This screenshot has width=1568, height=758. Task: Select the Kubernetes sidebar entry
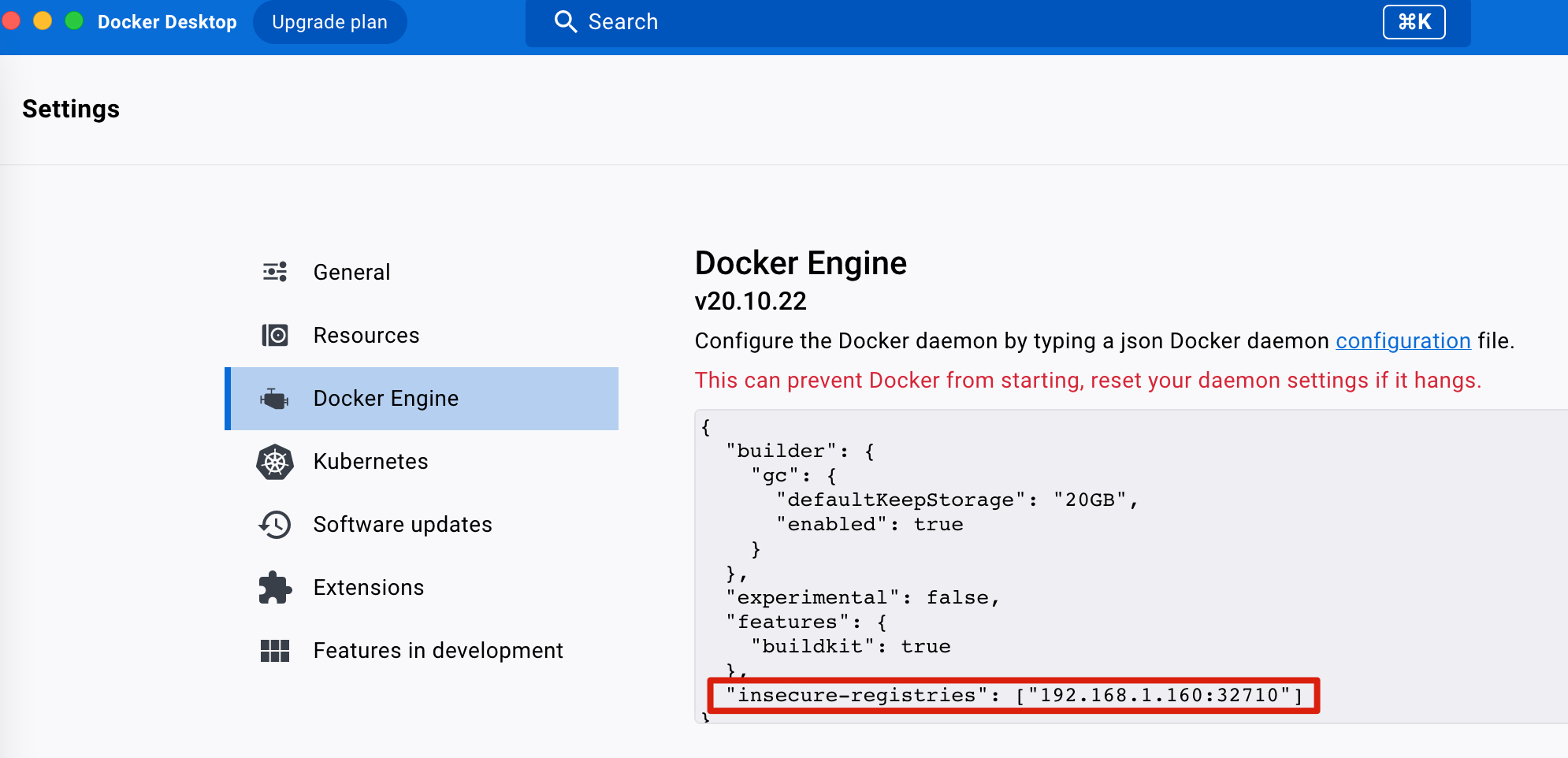pos(370,462)
